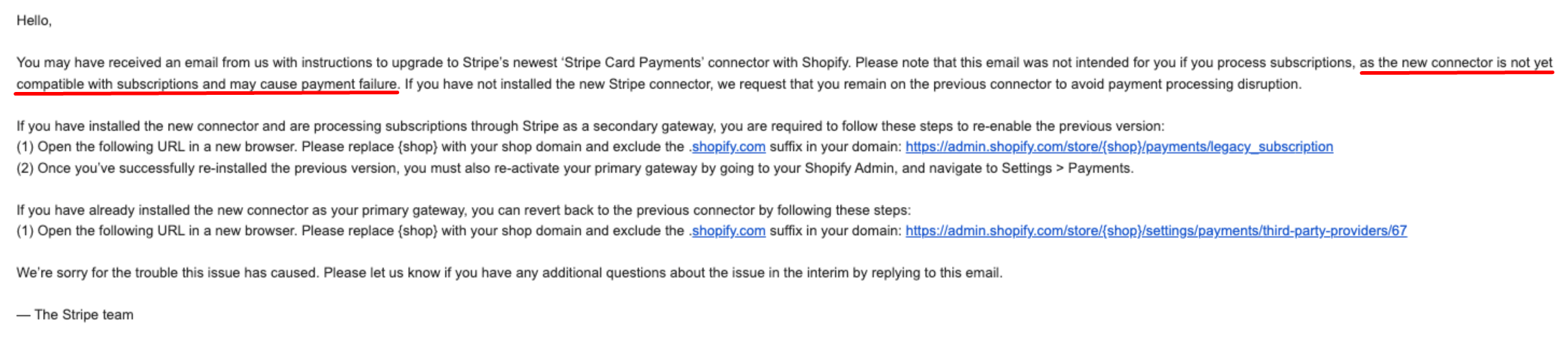Click the 'You may have received an email' opening
1568x337 pixels.
click(117, 63)
